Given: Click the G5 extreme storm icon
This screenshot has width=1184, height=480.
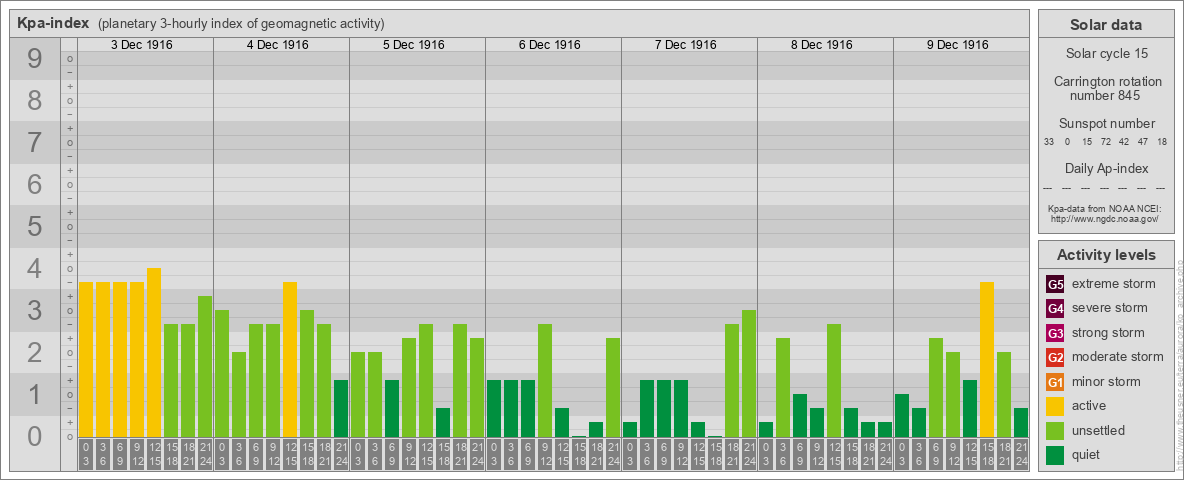Looking at the screenshot, I should [x=1055, y=284].
